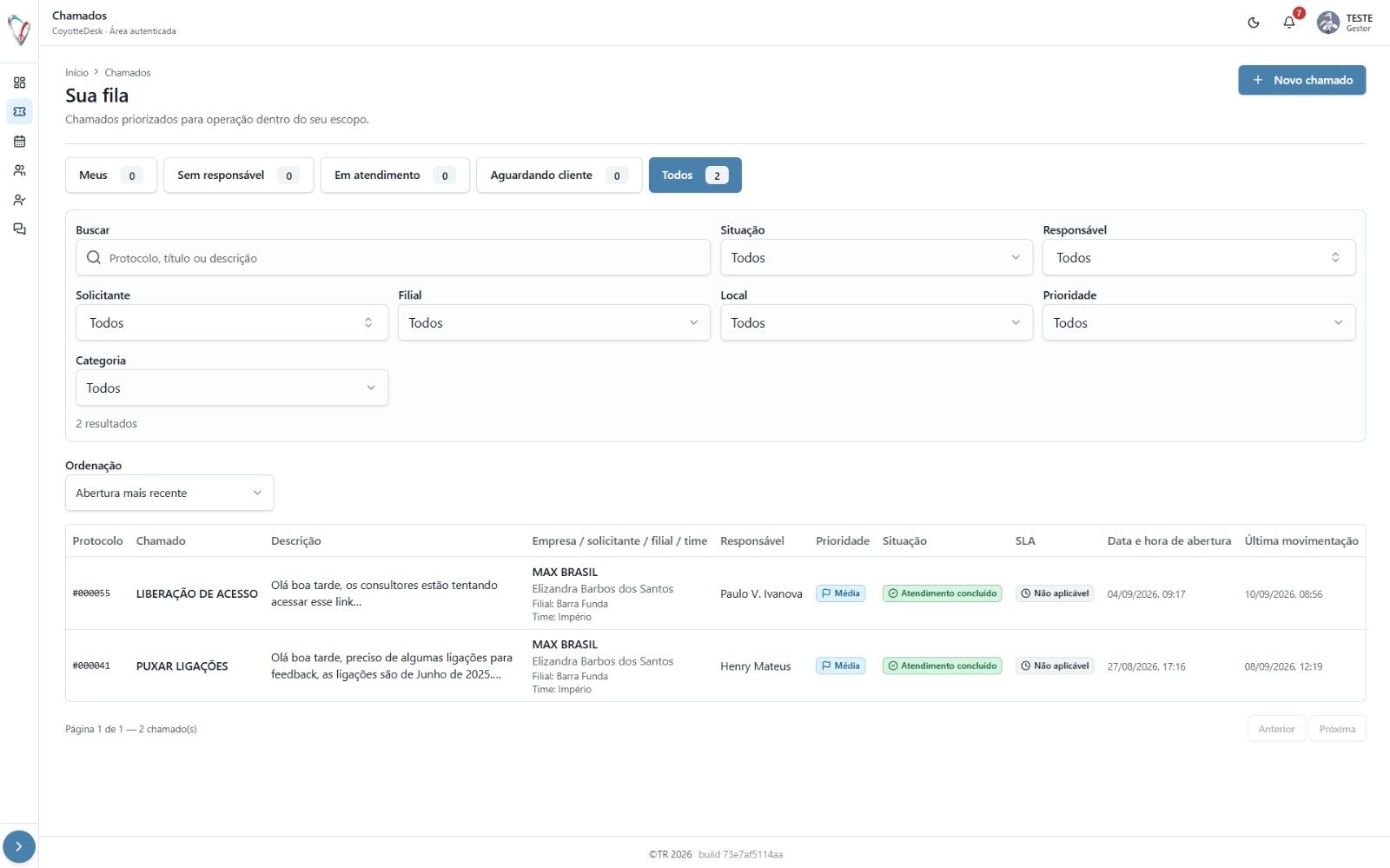The height and width of the screenshot is (868, 1390).
Task: Open the calendar icon in sidebar
Action: point(19,141)
